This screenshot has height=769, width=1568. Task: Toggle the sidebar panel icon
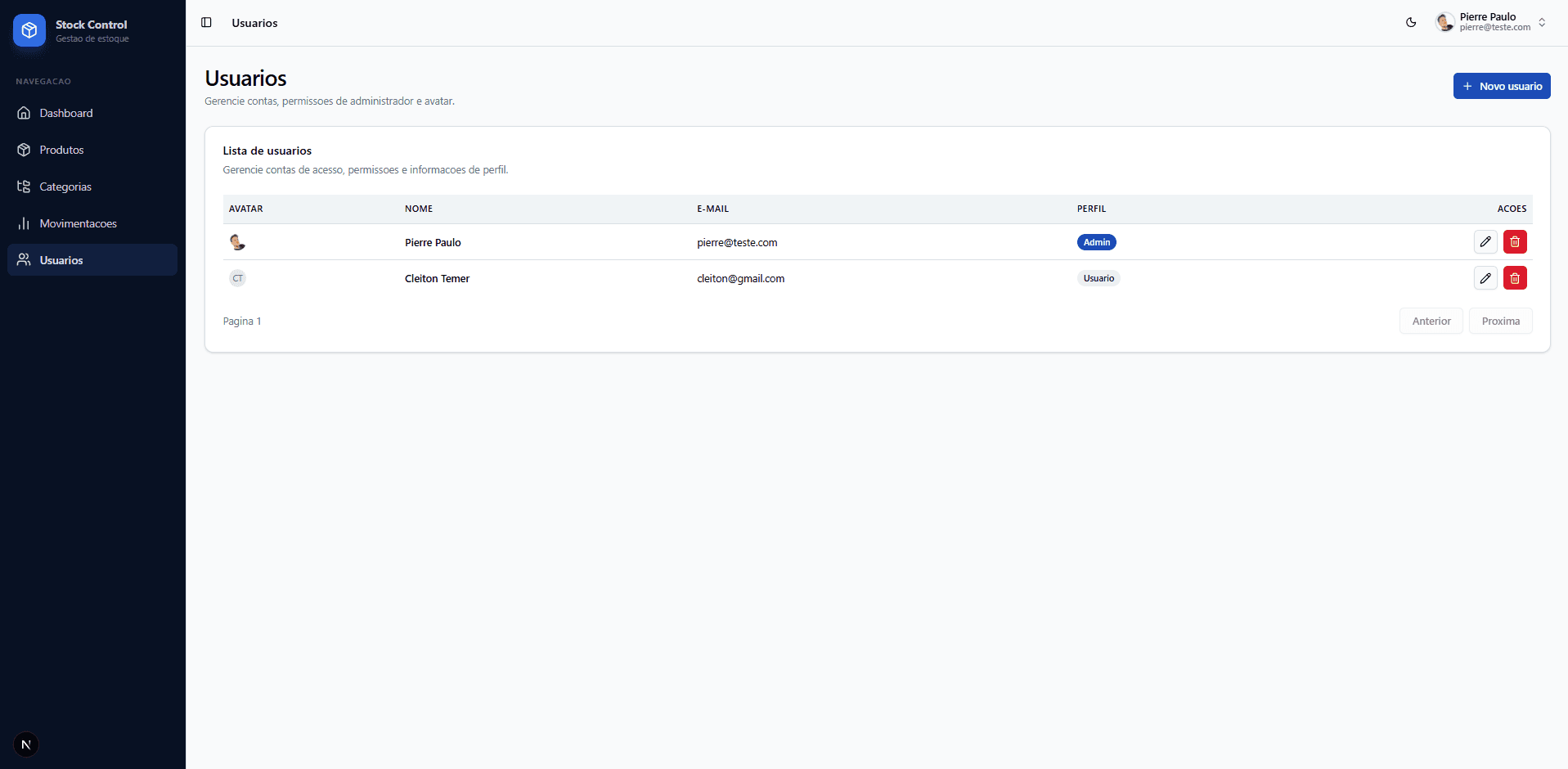pyautogui.click(x=206, y=23)
